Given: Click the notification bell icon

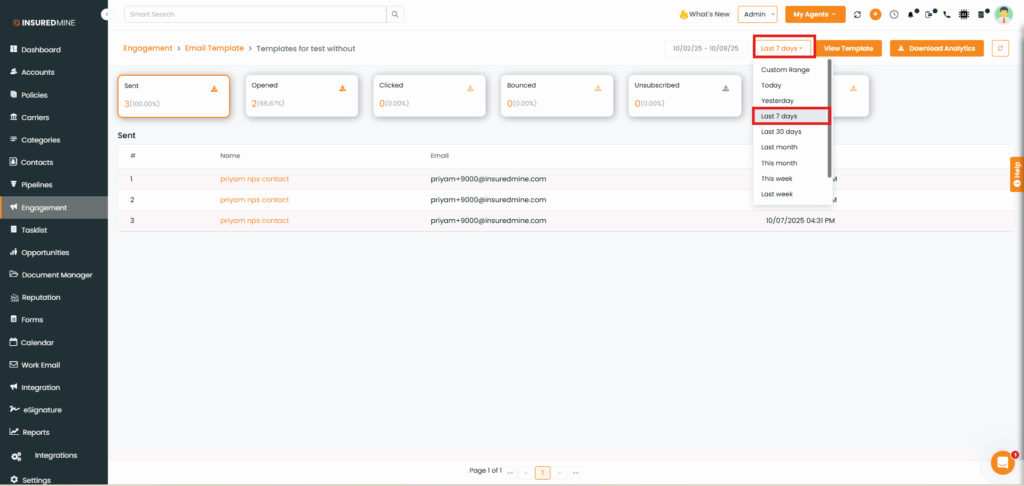Looking at the screenshot, I should (x=912, y=14).
